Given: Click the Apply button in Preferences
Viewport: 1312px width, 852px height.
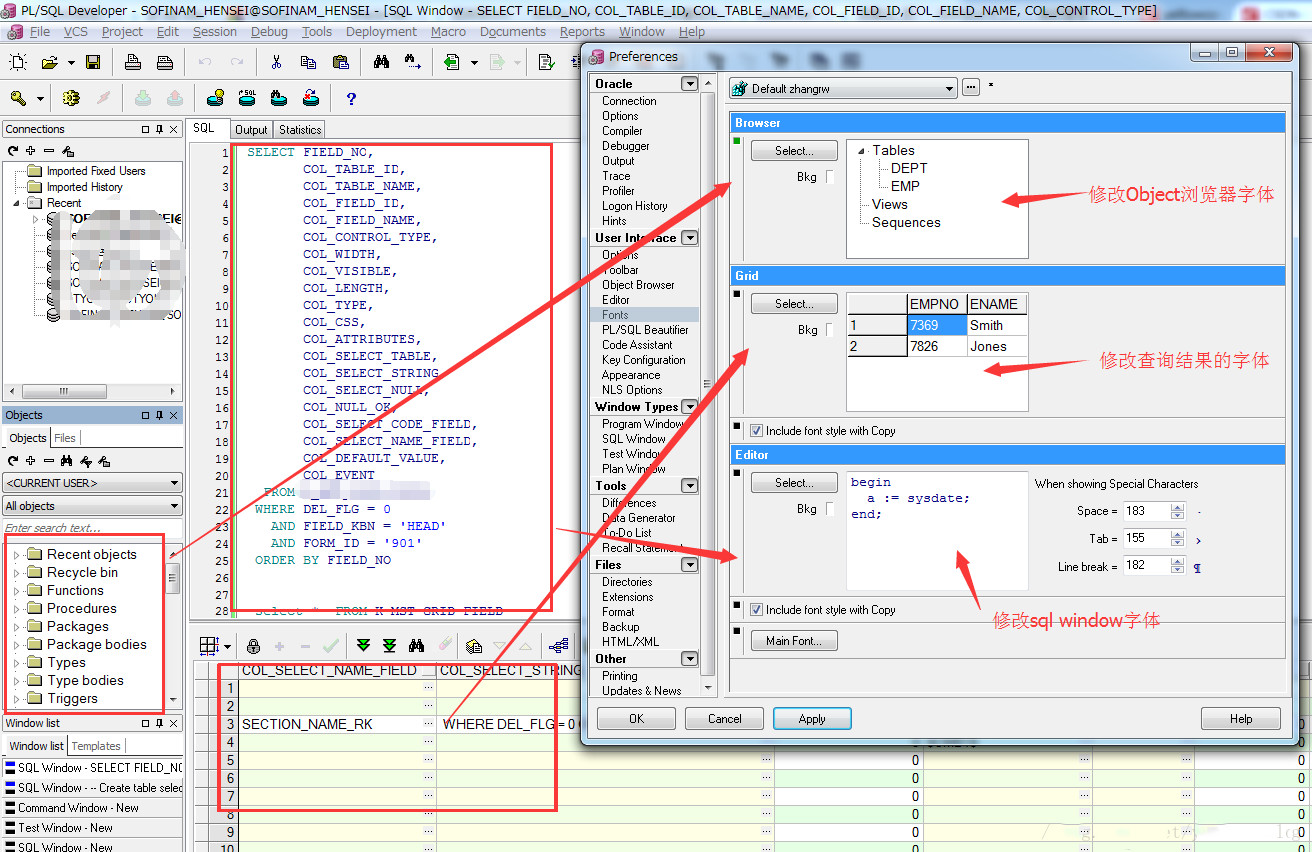Looking at the screenshot, I should pos(812,719).
